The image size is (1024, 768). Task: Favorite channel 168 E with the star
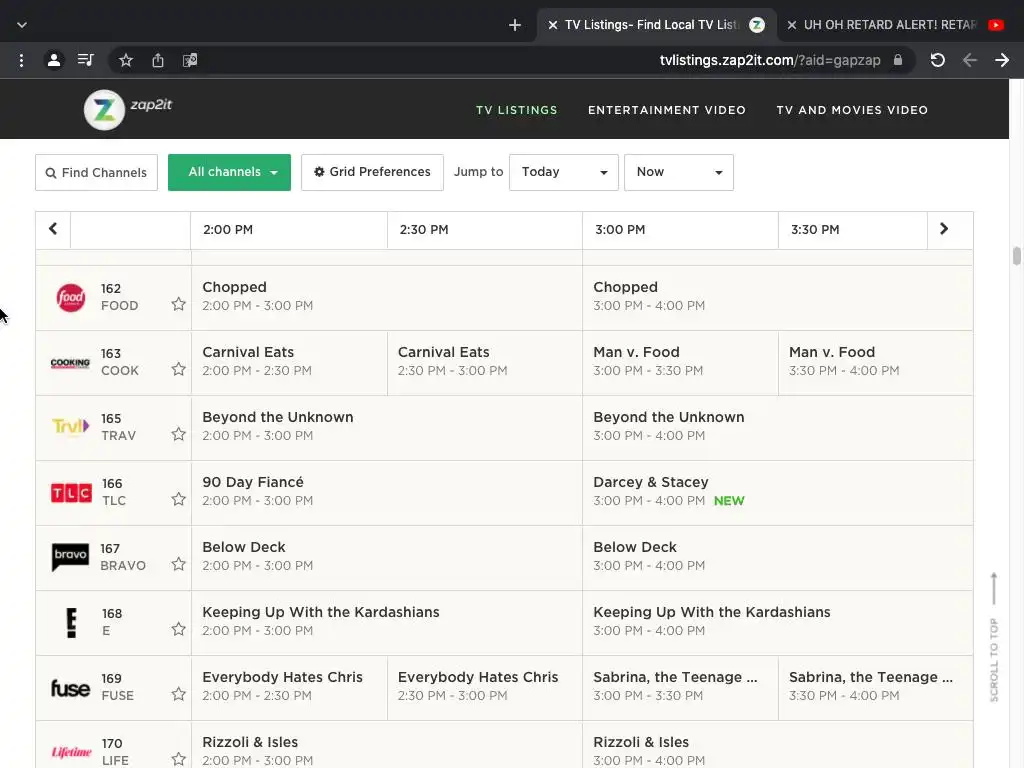(x=178, y=629)
